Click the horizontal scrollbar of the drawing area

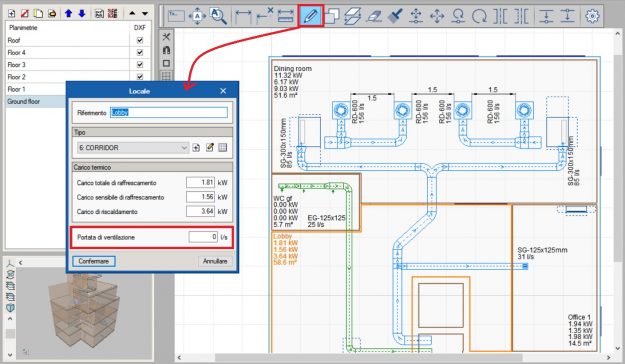(369, 358)
